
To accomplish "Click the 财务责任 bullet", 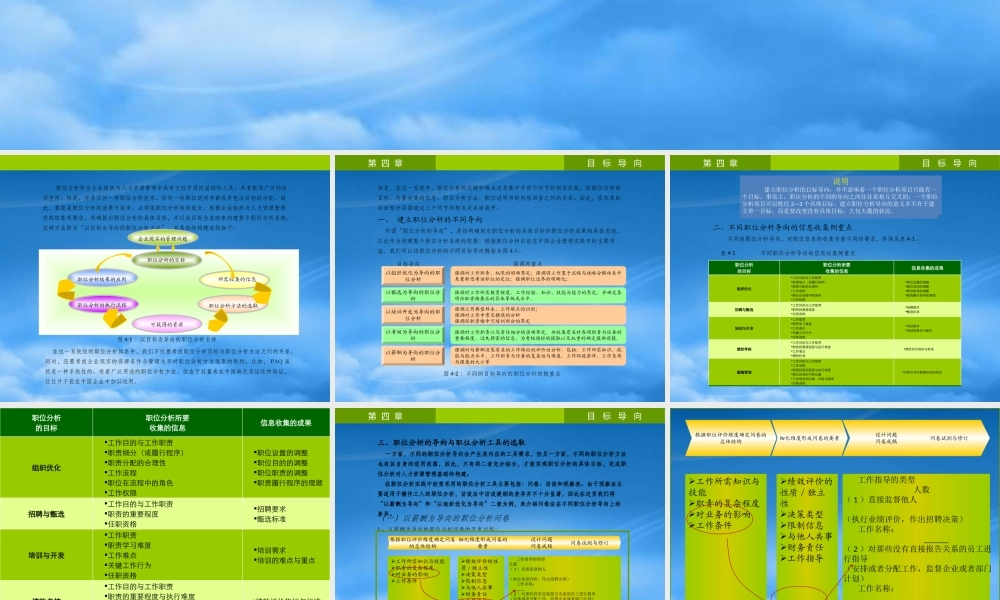I will tap(802, 547).
